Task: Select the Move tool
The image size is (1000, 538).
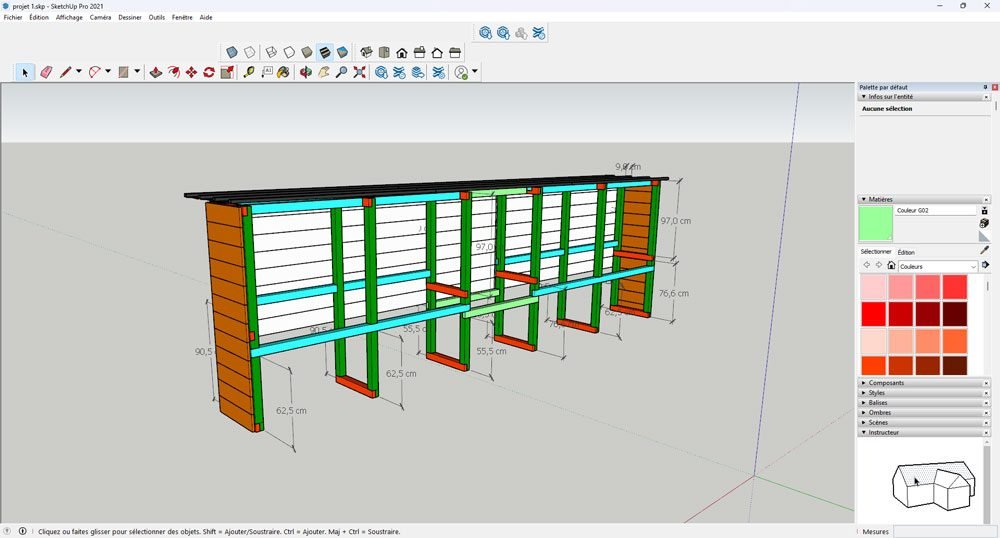Action: coord(191,72)
